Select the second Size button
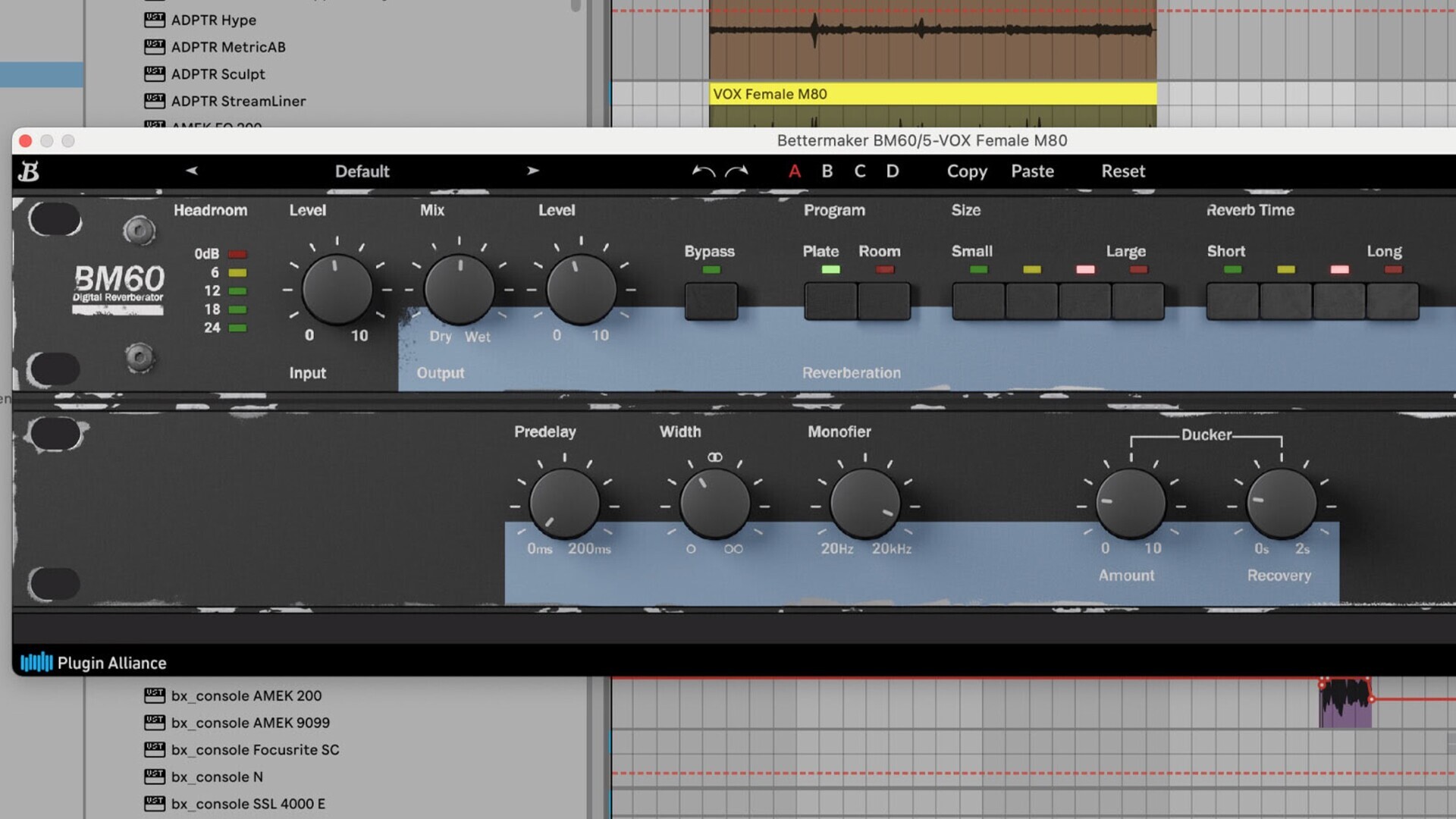 pyautogui.click(x=1032, y=301)
